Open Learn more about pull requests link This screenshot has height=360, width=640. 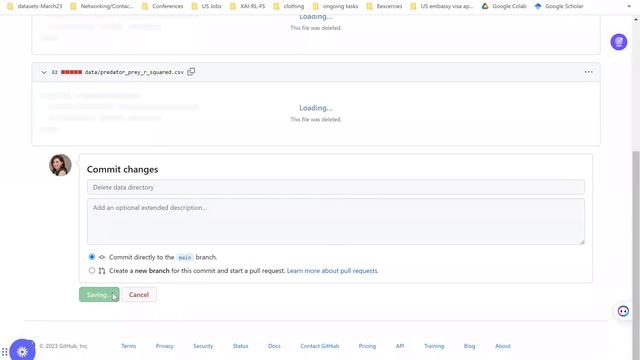coord(332,271)
